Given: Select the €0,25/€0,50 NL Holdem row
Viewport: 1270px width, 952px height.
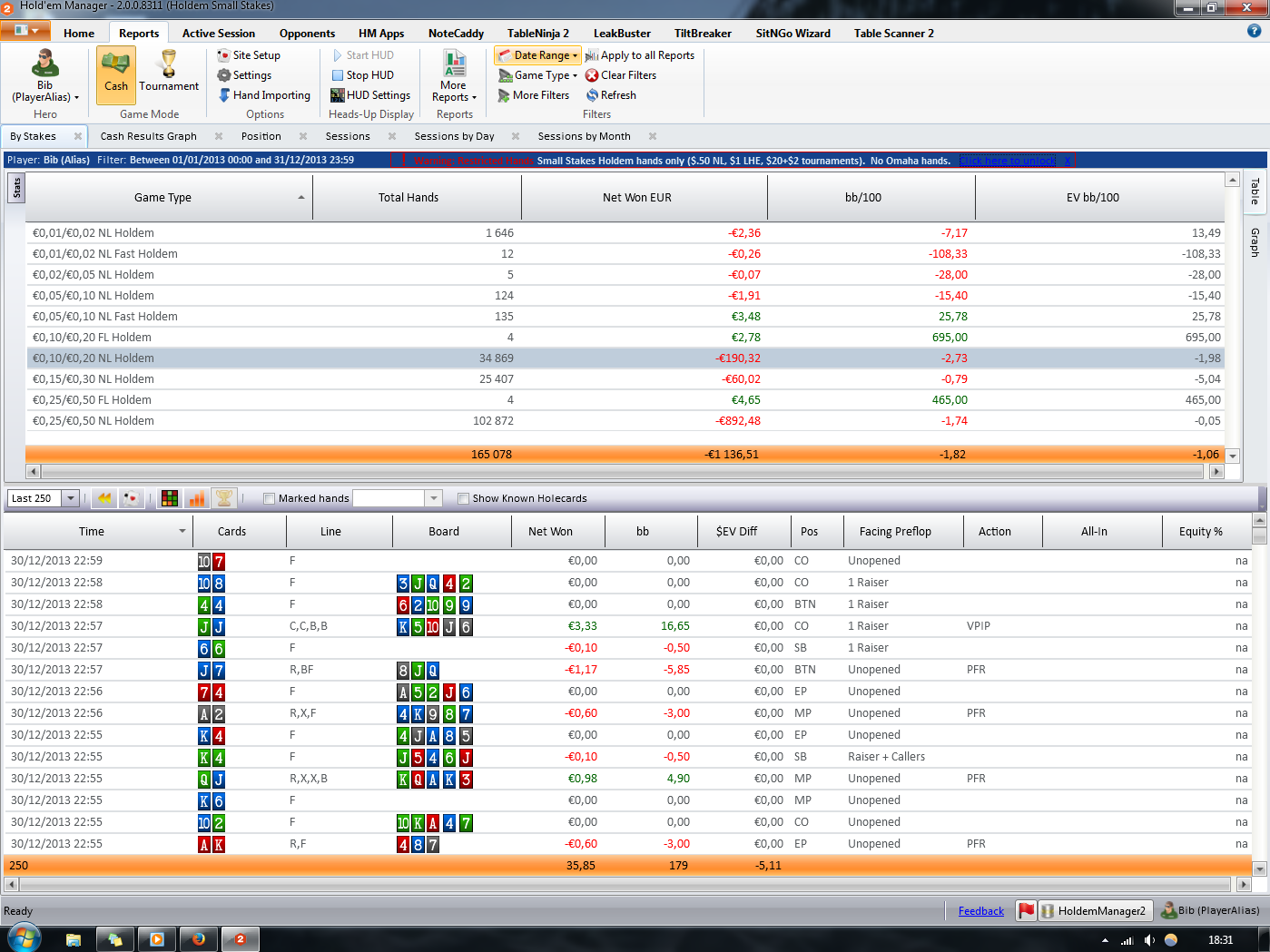Looking at the screenshot, I should pyautogui.click(x=625, y=421).
